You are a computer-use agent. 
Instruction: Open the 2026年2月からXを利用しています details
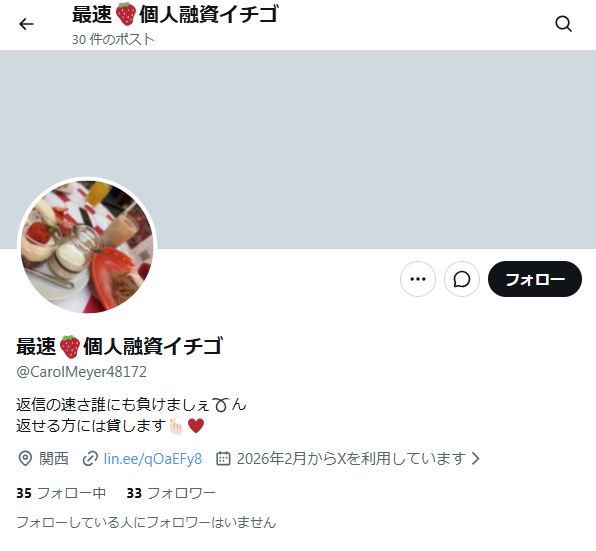351,459
